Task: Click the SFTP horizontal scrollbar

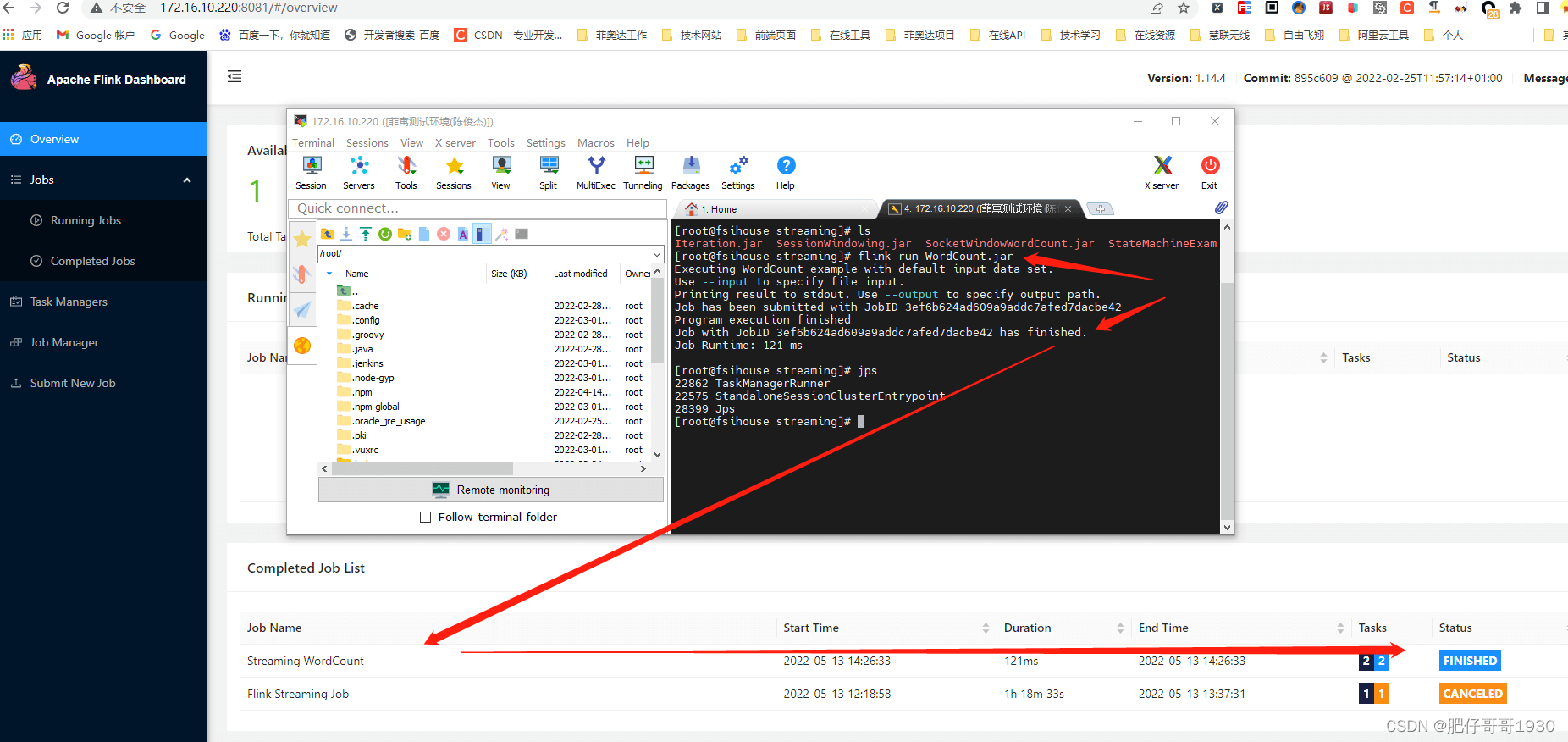Action: (422, 468)
